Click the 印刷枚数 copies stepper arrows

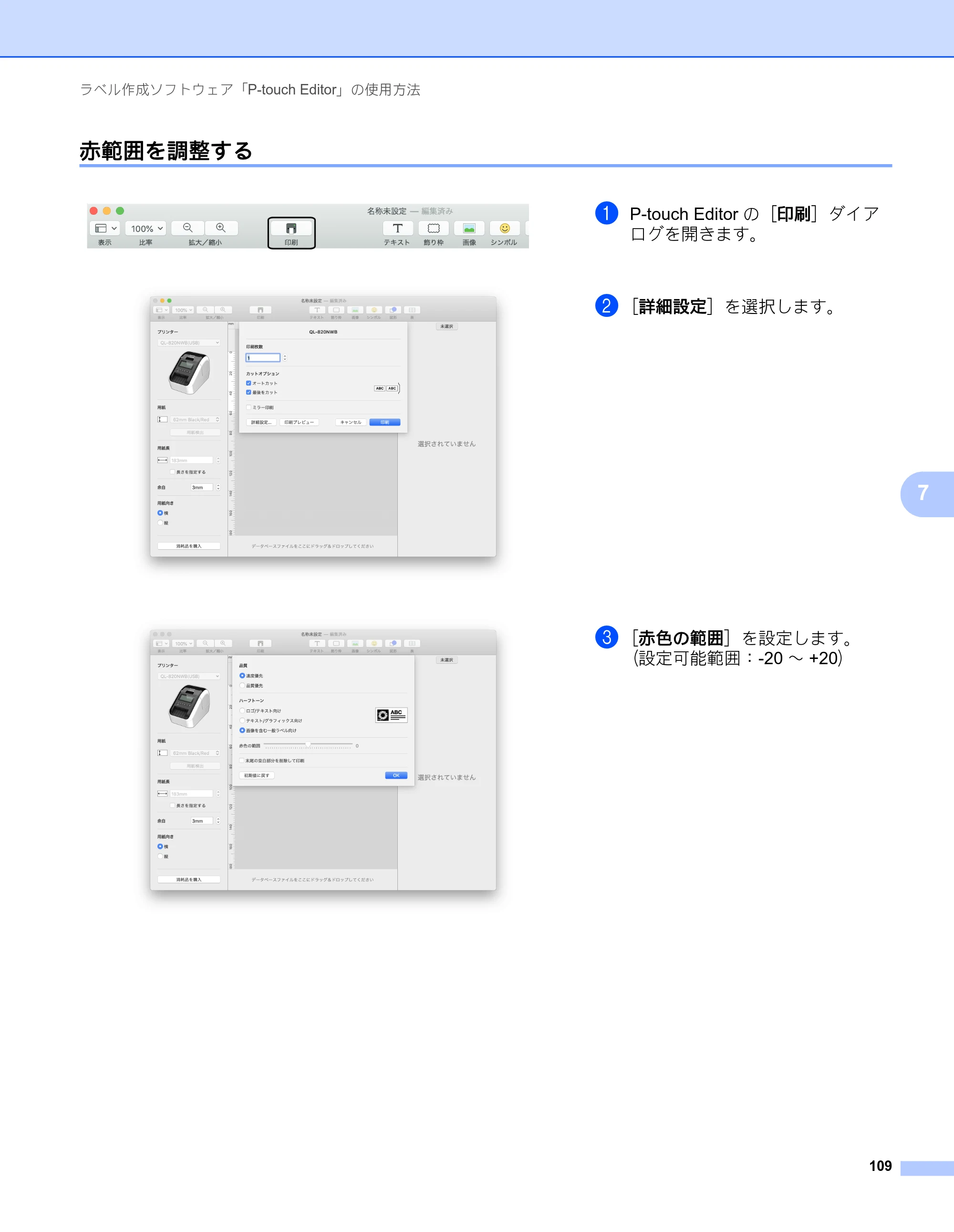pyautogui.click(x=285, y=358)
